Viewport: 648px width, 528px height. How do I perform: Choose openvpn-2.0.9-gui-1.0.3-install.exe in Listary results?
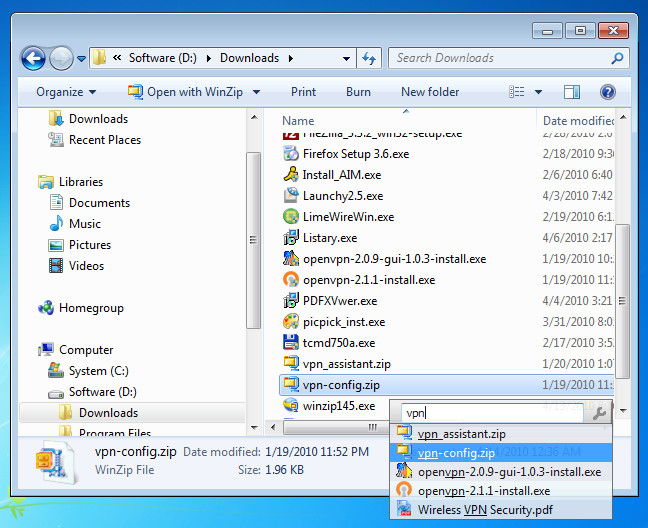(501, 472)
